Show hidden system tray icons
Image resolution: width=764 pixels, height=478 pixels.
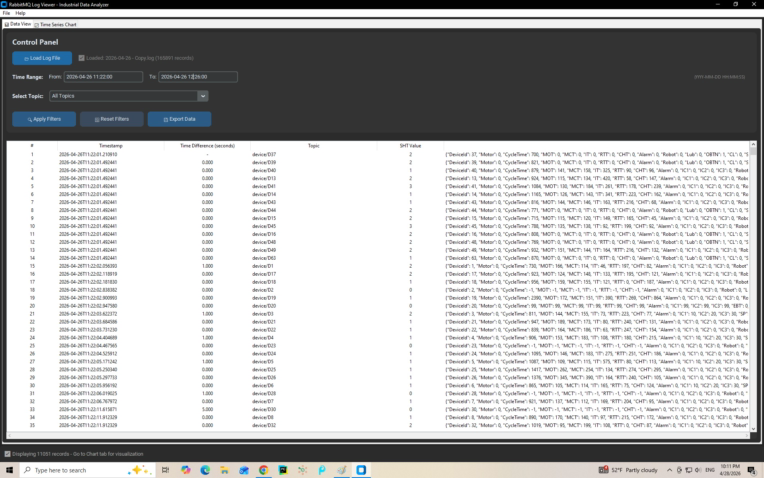pyautogui.click(x=669, y=470)
